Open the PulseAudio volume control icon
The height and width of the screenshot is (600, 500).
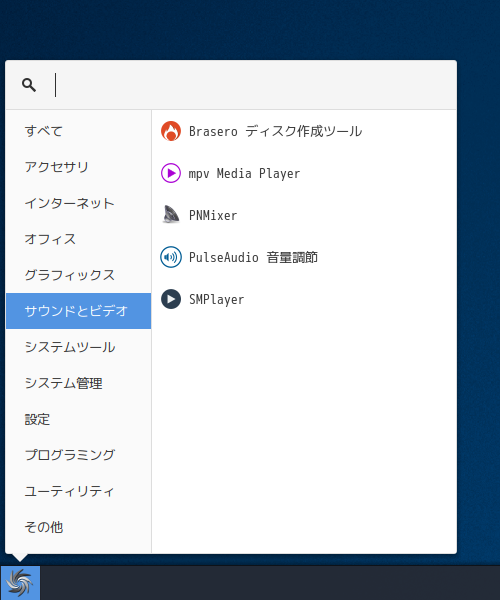[171, 257]
